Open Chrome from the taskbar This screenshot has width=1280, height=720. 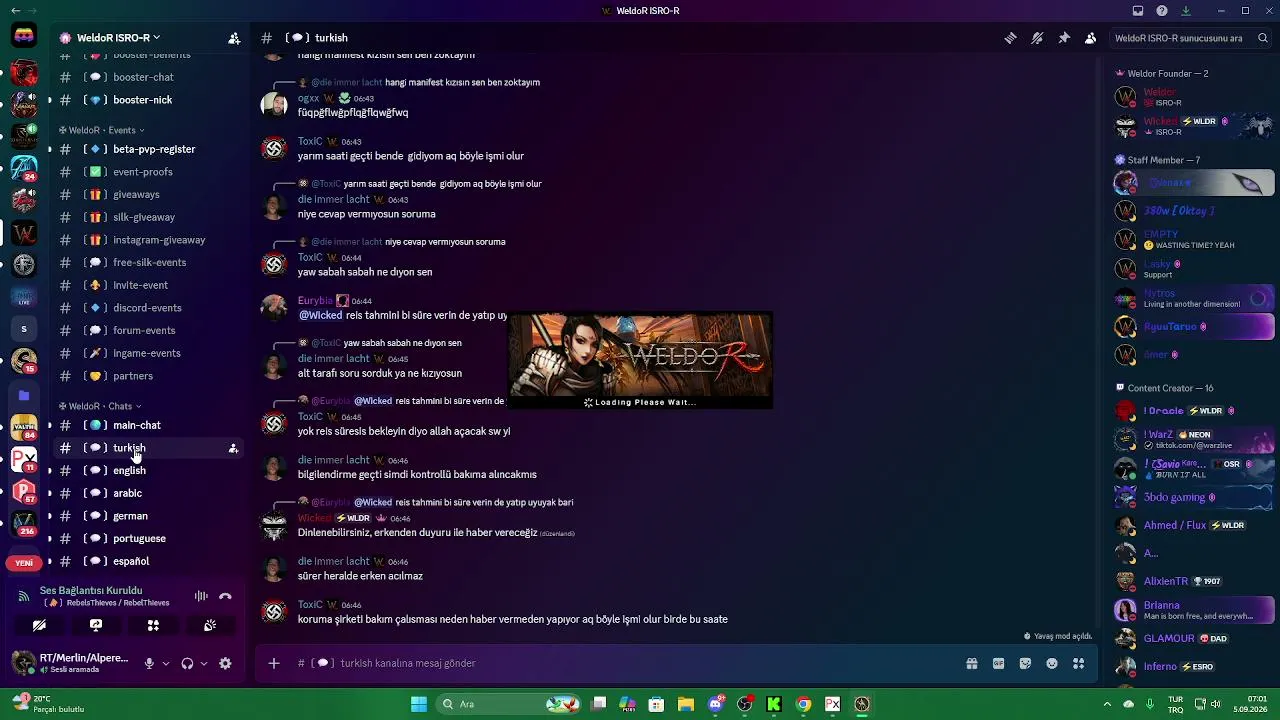click(803, 704)
